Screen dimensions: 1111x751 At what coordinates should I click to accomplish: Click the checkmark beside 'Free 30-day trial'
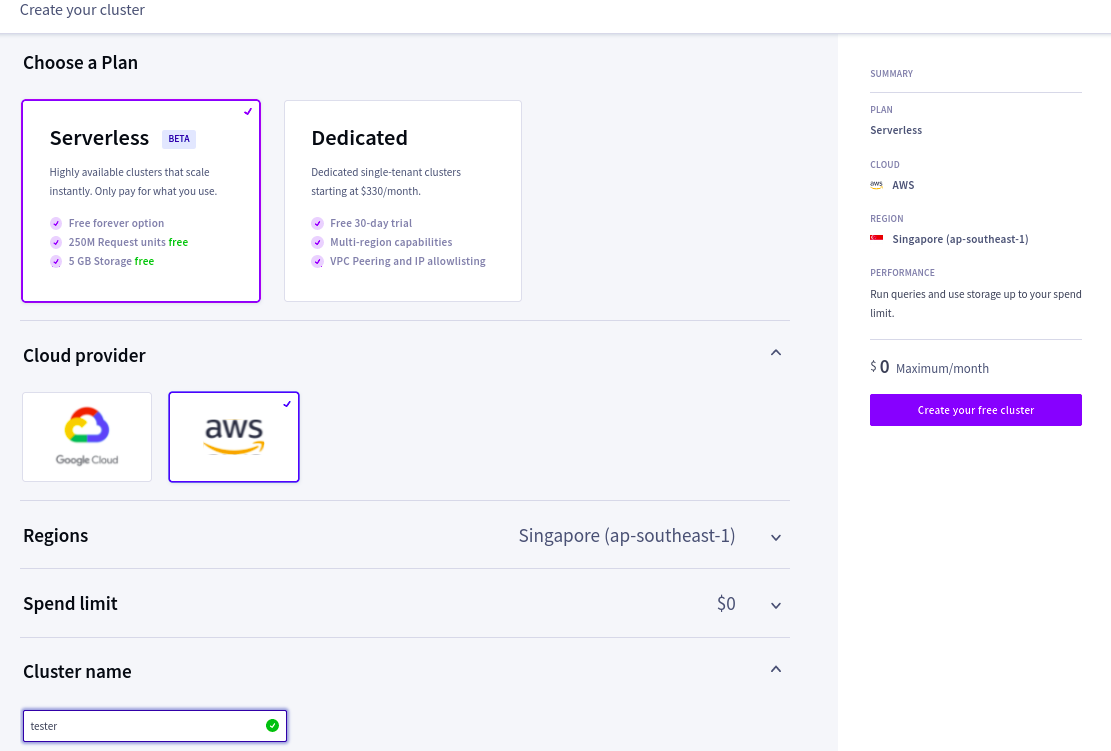[317, 223]
